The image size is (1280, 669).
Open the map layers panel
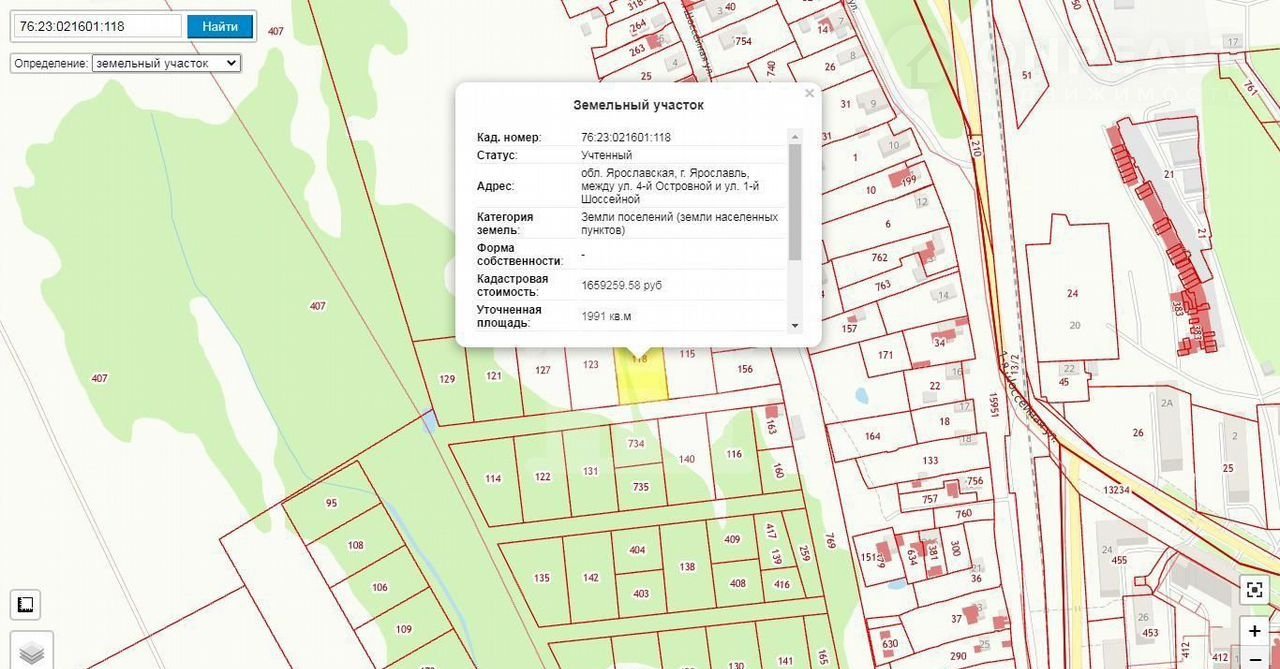pyautogui.click(x=31, y=652)
